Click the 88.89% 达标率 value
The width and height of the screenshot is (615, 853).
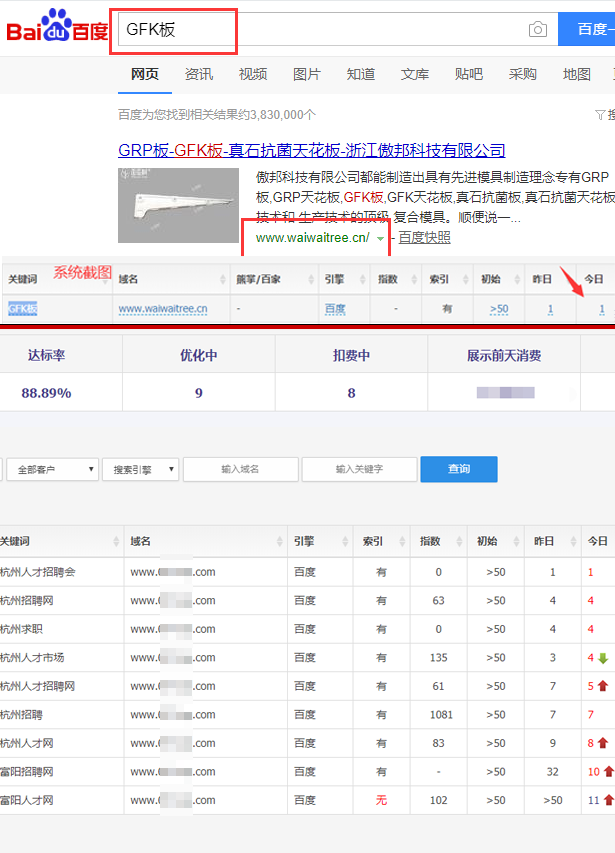pyautogui.click(x=46, y=393)
